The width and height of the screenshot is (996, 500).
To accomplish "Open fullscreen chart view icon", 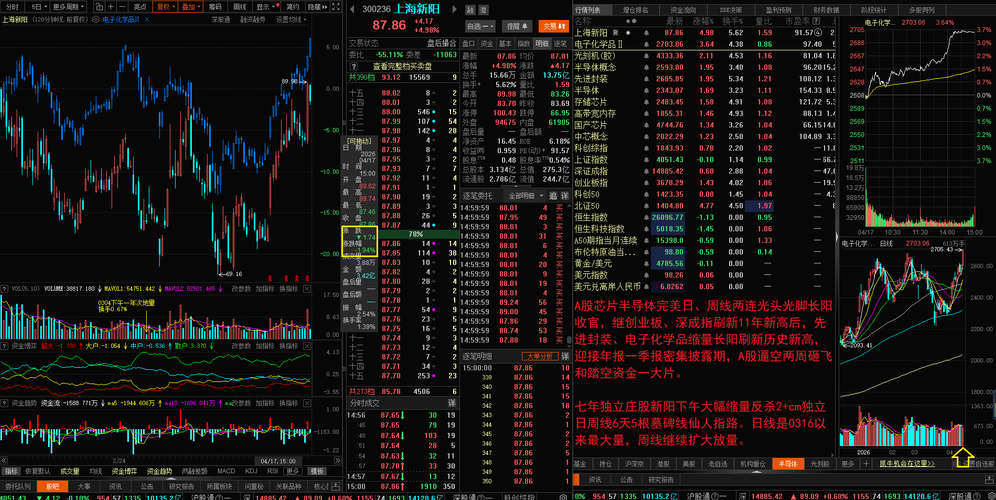I will pyautogui.click(x=335, y=7).
